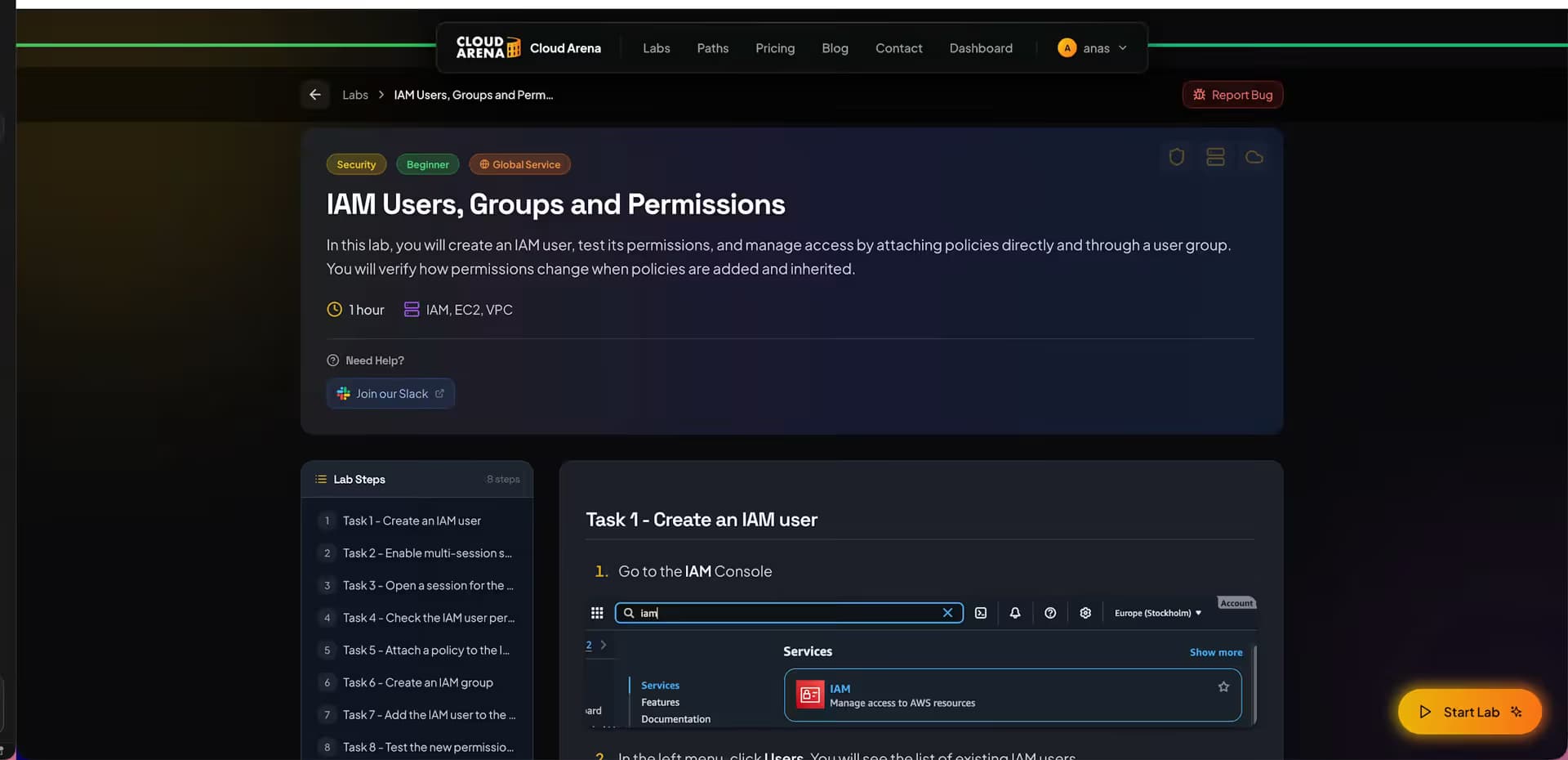Select Documentation in AWS search sidebar
This screenshot has width=1568, height=760.
[675, 719]
